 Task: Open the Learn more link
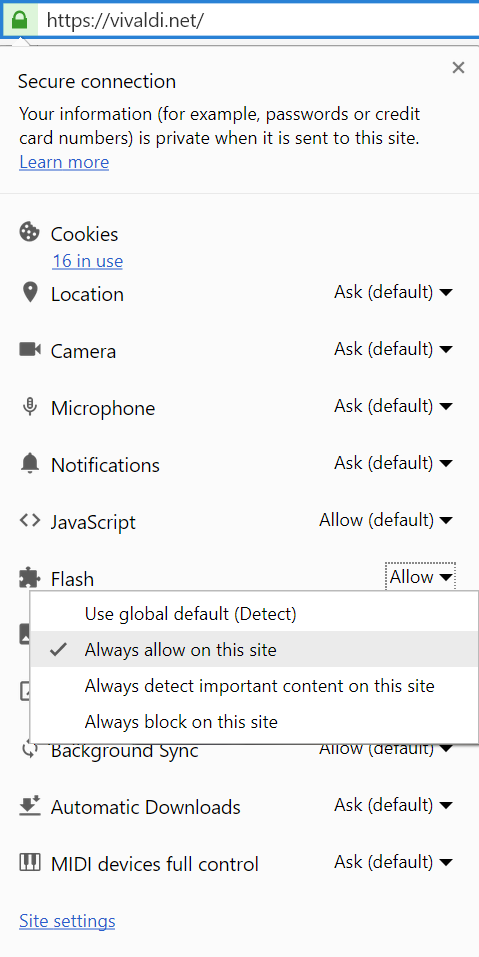pos(64,162)
